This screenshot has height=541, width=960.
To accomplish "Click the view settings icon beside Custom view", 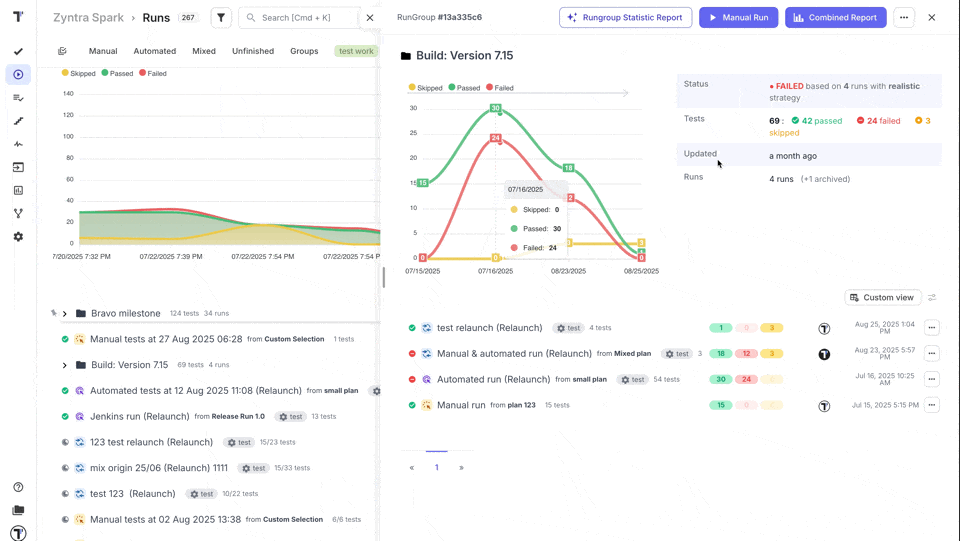I will tap(932, 297).
